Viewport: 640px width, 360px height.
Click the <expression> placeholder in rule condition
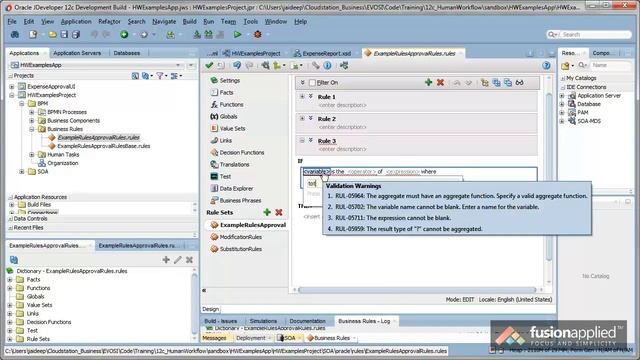point(402,171)
